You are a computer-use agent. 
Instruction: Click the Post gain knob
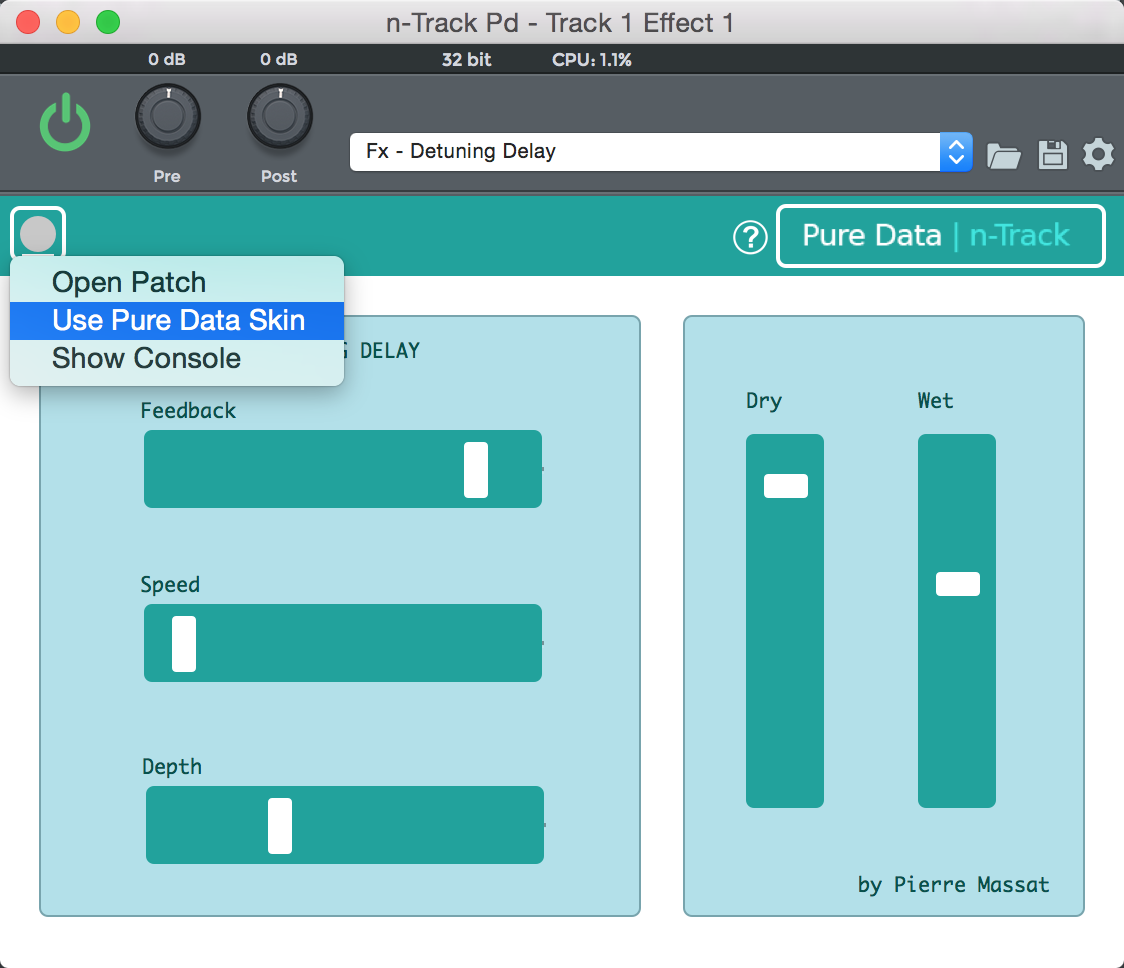coord(280,118)
